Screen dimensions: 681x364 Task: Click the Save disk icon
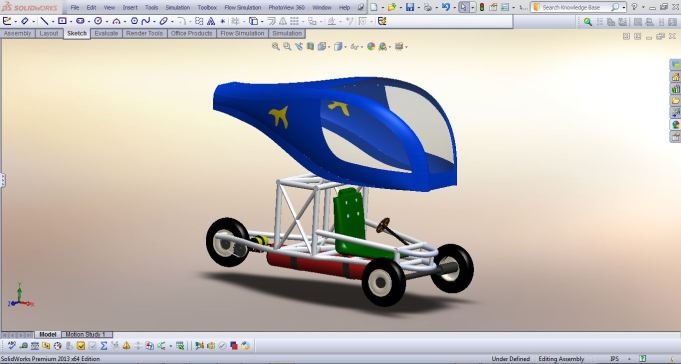point(410,7)
